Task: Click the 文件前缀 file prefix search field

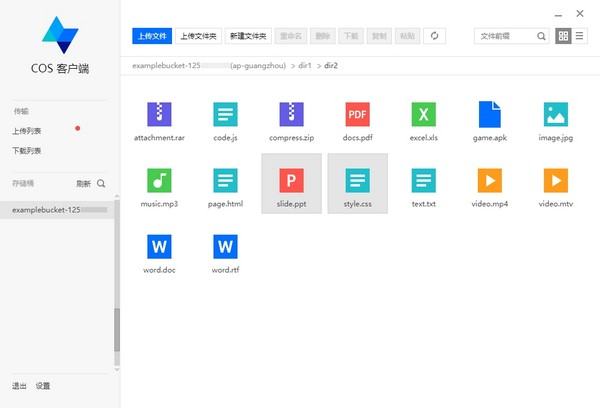Action: click(x=505, y=36)
